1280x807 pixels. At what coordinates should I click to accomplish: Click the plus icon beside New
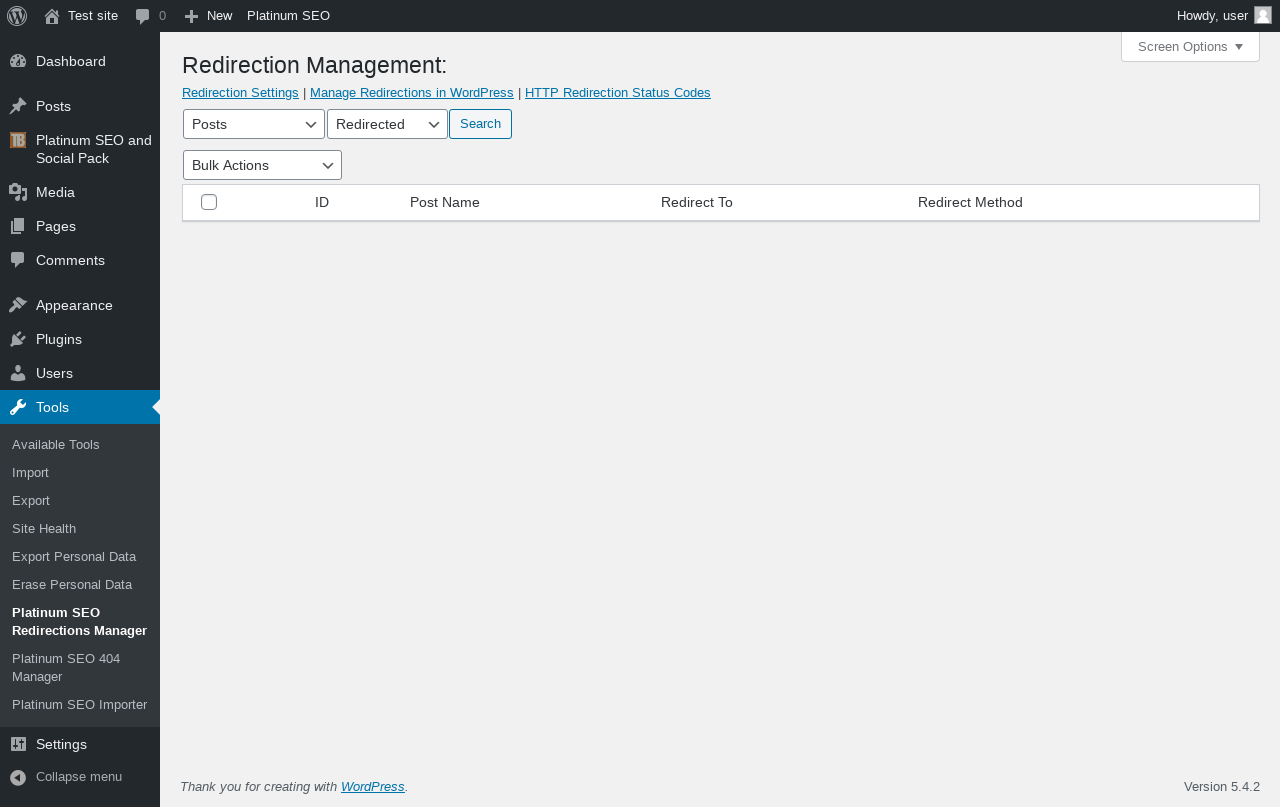click(x=191, y=16)
